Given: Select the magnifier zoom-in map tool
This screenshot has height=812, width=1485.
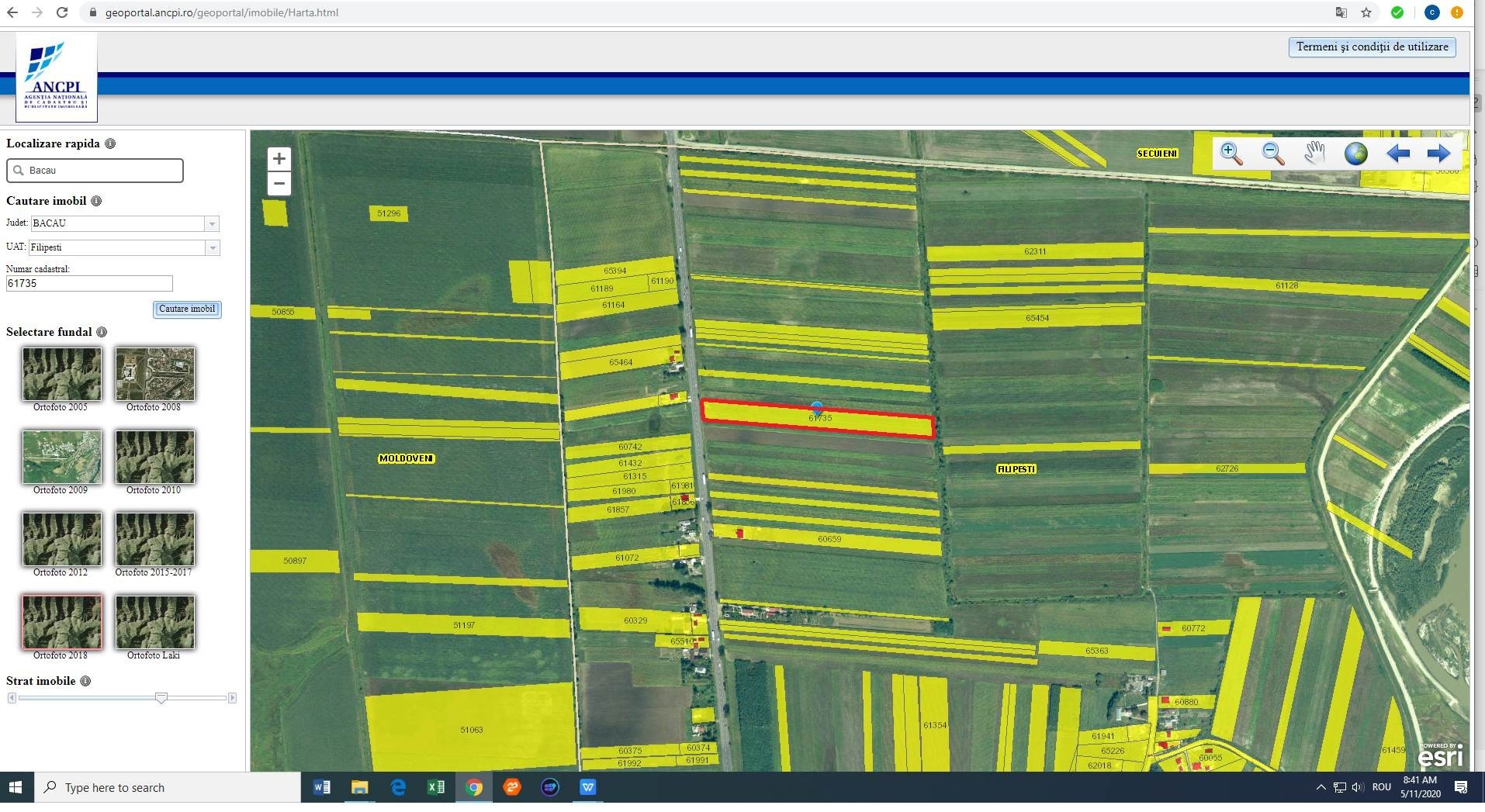Looking at the screenshot, I should click(1231, 154).
